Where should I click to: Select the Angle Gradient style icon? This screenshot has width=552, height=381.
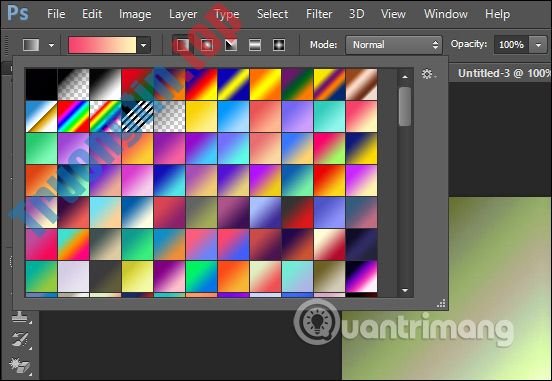click(x=231, y=45)
